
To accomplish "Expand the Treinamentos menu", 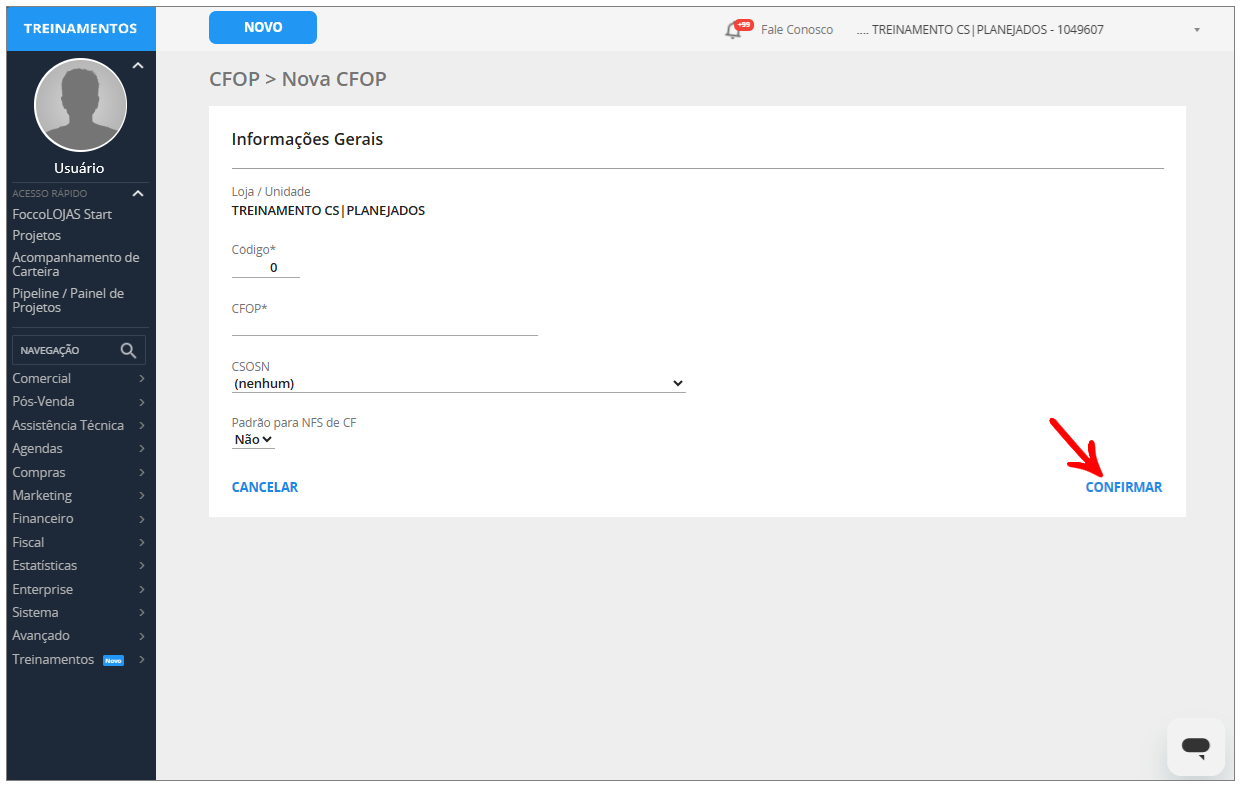I will click(79, 660).
